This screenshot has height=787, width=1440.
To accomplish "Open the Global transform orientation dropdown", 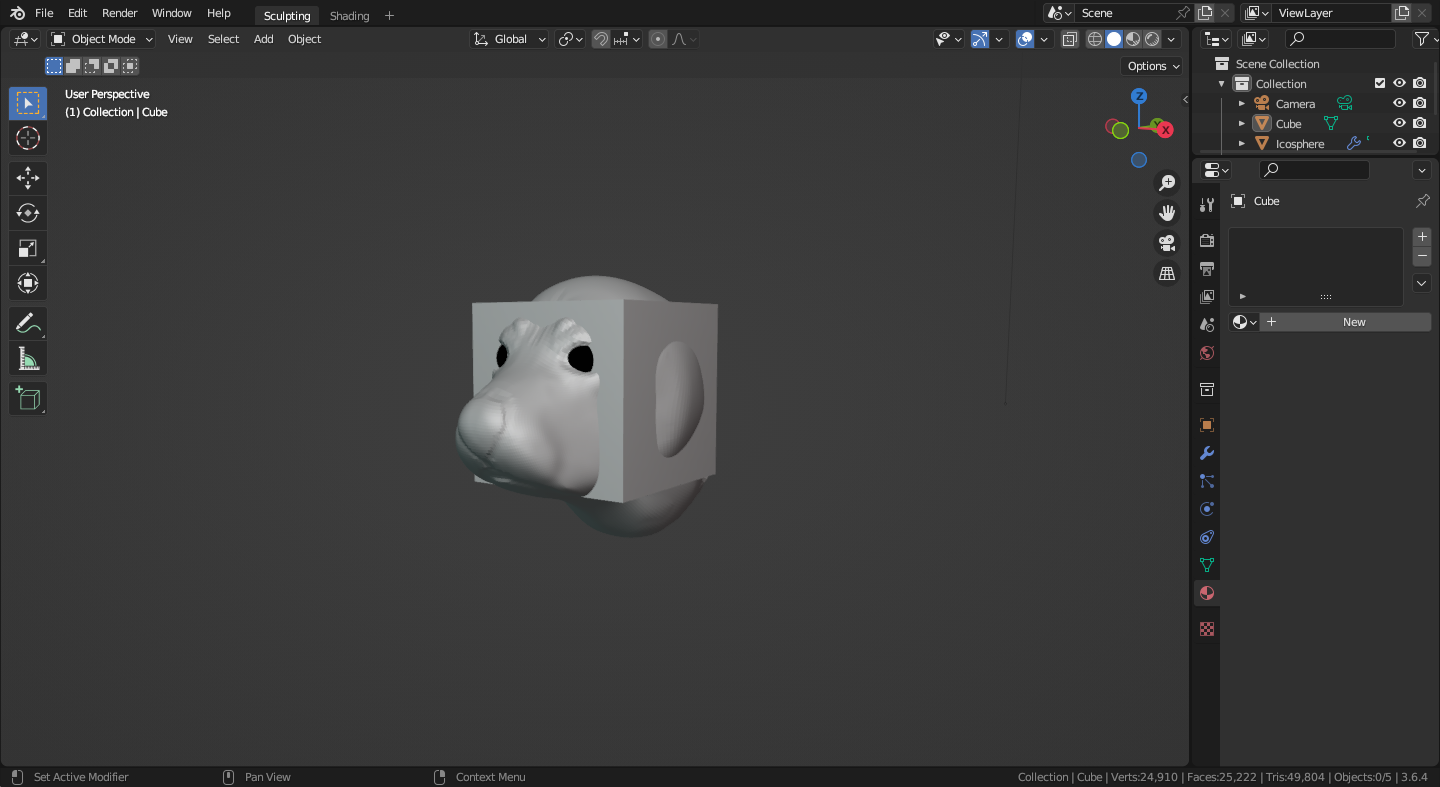I will [510, 39].
